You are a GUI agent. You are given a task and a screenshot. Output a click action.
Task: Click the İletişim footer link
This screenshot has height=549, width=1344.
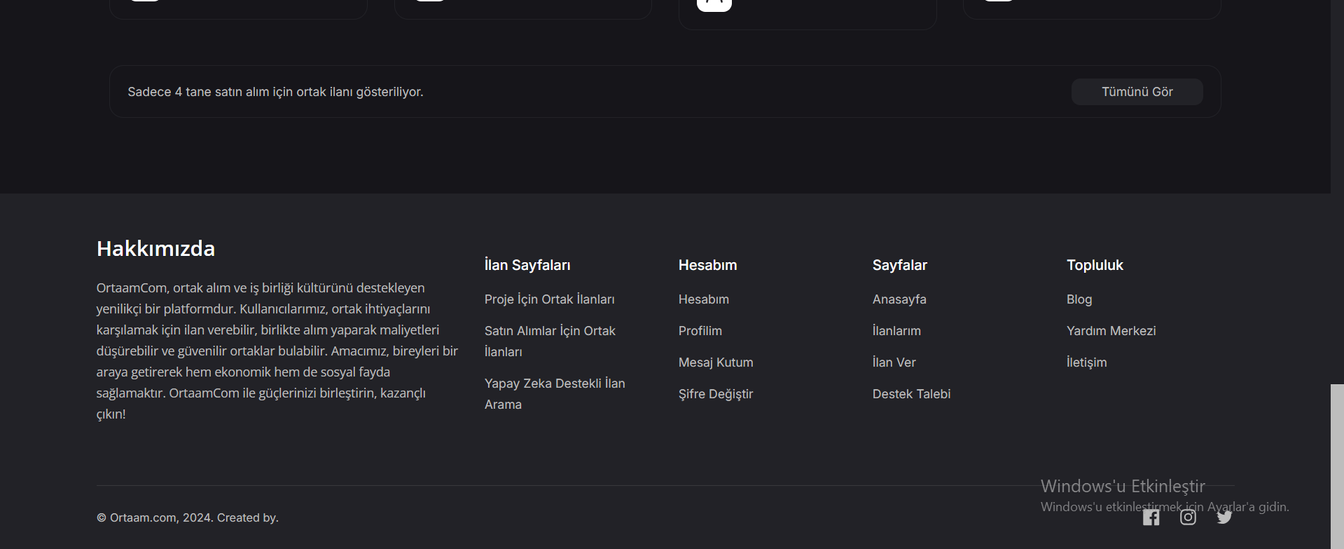pos(1086,362)
